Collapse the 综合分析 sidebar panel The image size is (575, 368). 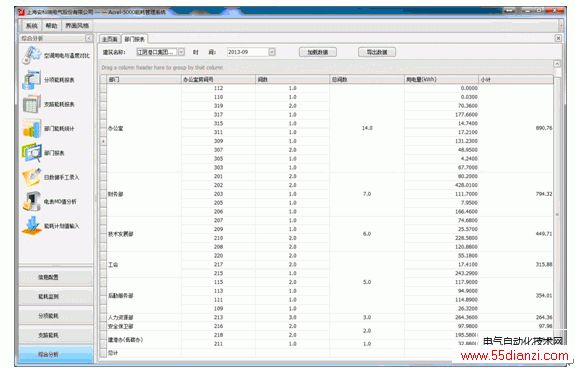89,38
